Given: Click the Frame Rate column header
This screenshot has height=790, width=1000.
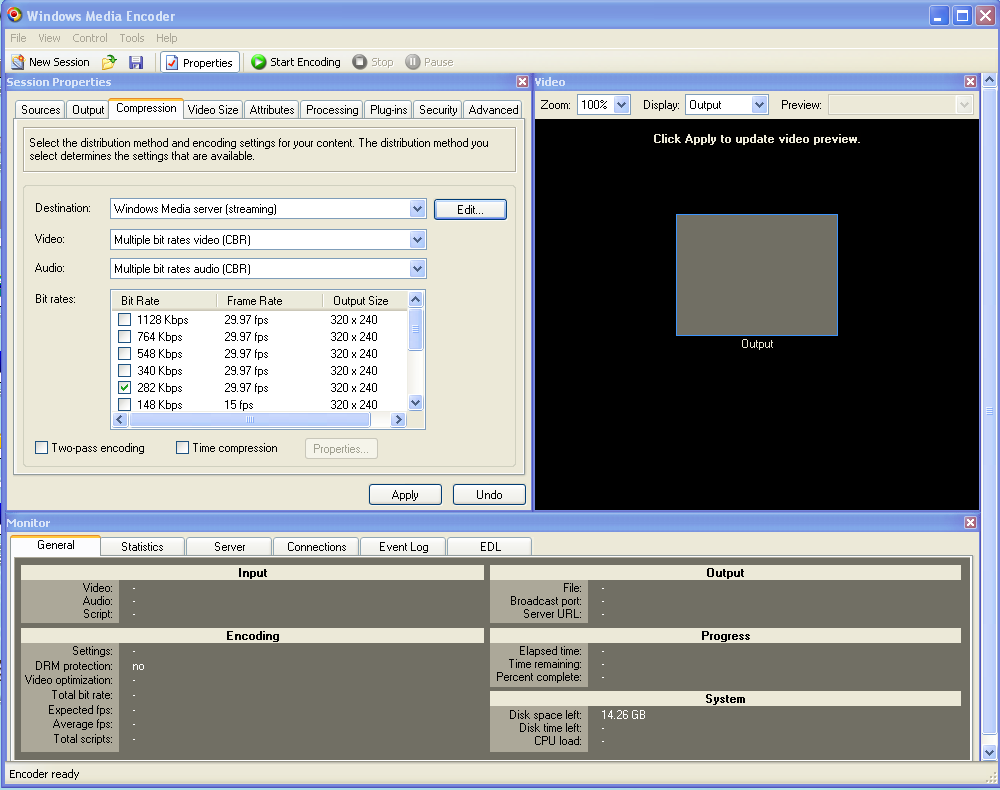Looking at the screenshot, I should (270, 300).
